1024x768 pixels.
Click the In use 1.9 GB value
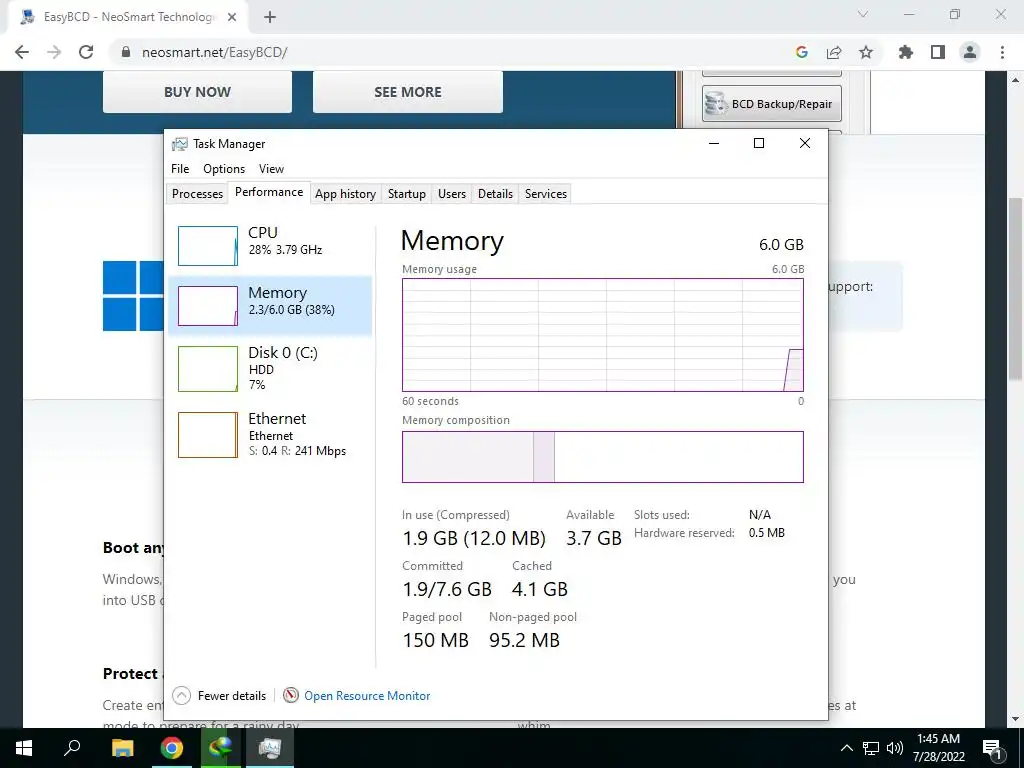click(x=473, y=538)
